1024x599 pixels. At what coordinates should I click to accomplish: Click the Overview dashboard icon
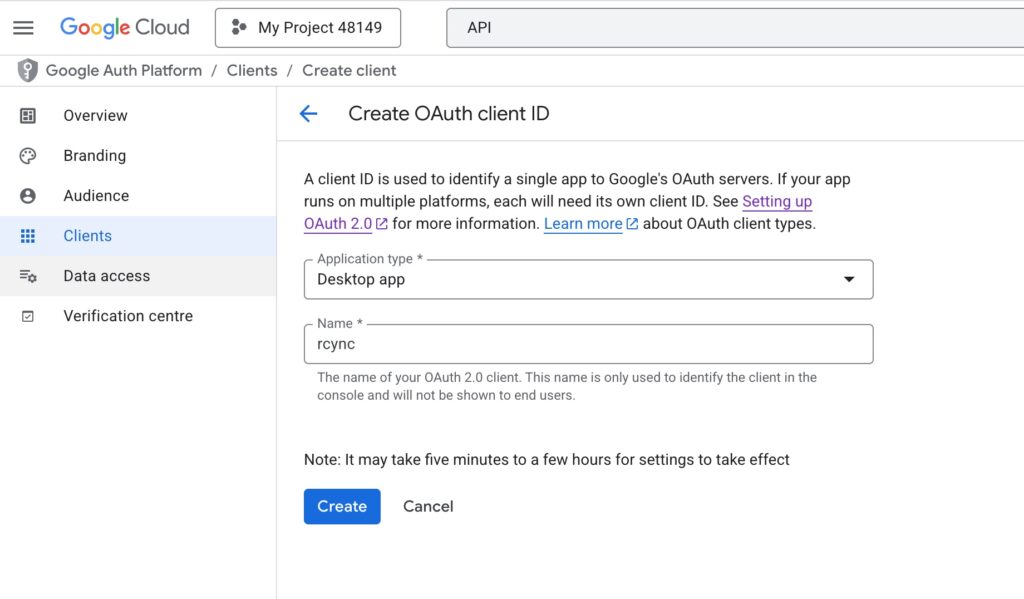coord(27,116)
